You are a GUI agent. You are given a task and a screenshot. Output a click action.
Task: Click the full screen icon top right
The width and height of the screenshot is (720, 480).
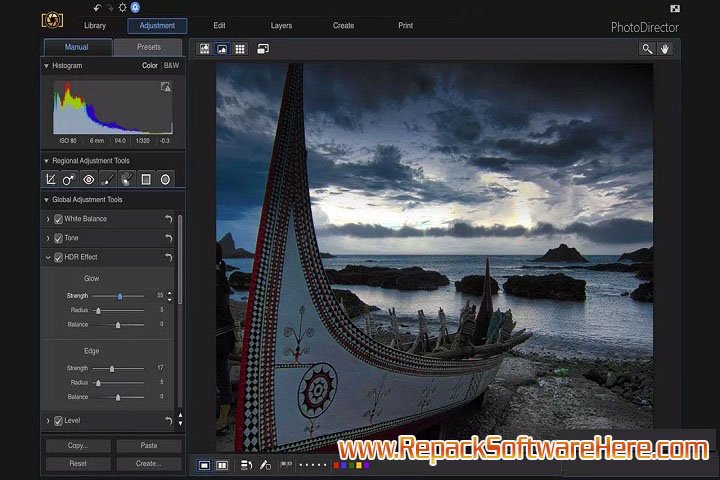click(x=675, y=8)
